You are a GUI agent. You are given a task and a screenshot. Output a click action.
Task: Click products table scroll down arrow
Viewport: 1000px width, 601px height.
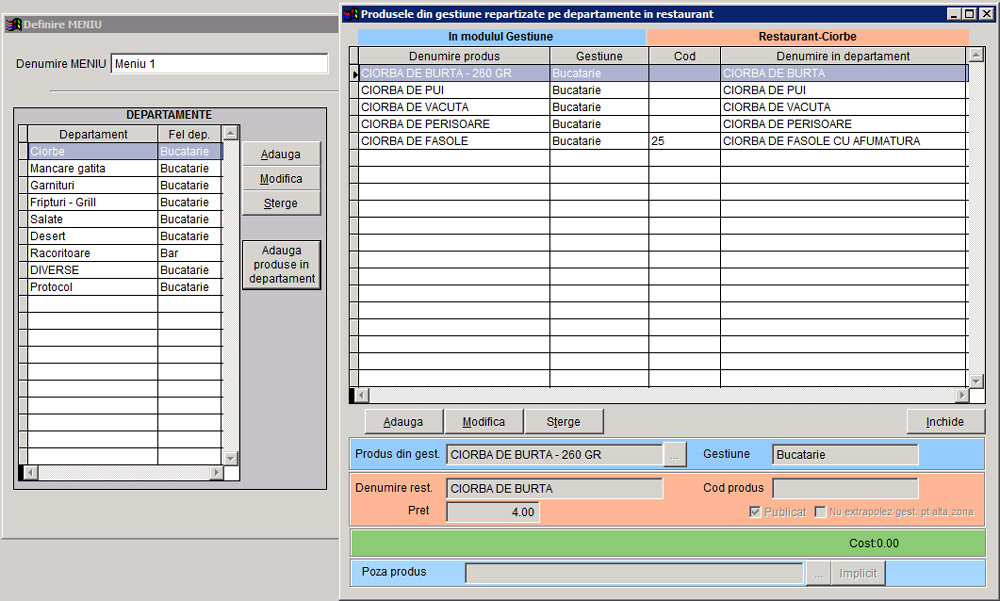976,381
